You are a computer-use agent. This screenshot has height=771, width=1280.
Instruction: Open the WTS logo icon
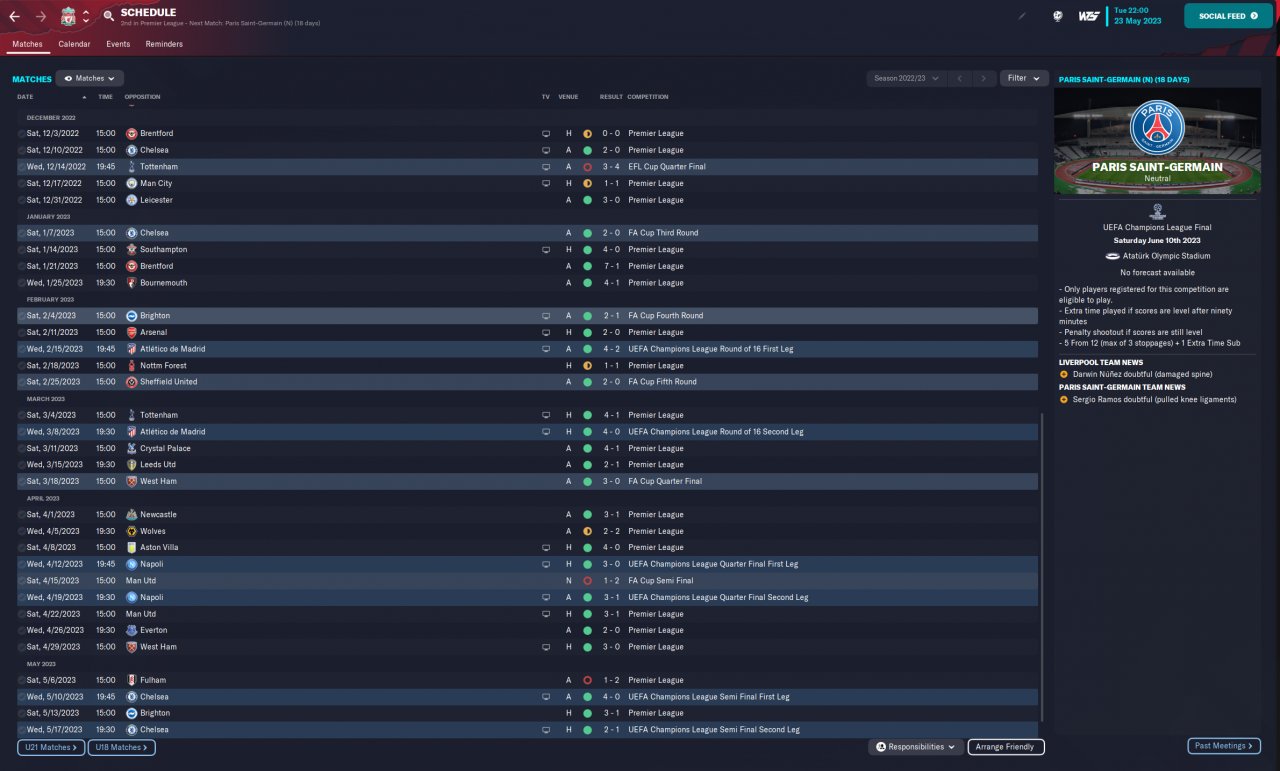(1089, 16)
